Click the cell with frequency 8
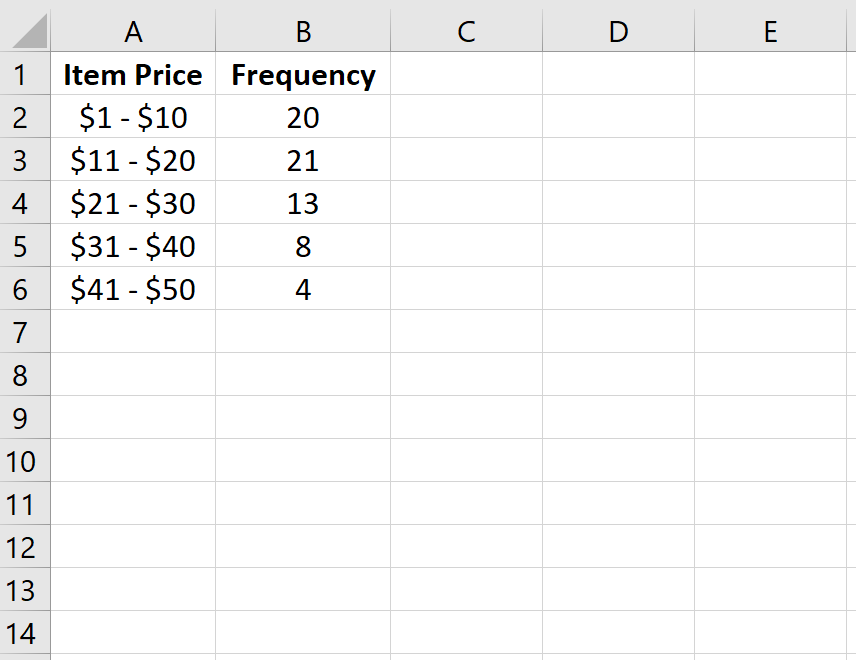856x660 pixels. point(303,247)
